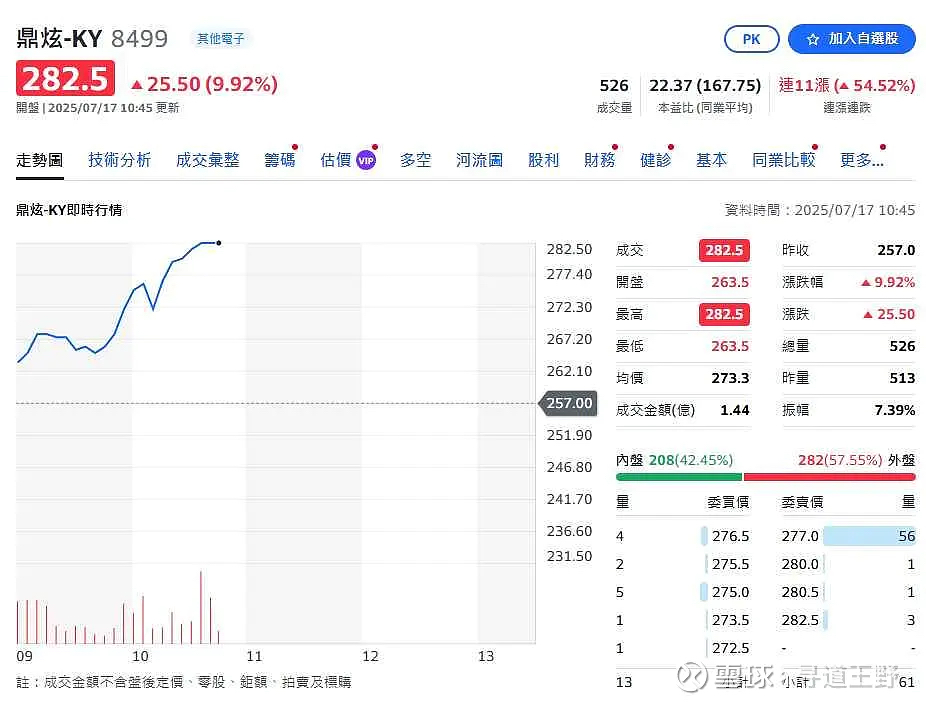Switch to the 技術分析 tab
926x705 pixels.
[x=120, y=160]
